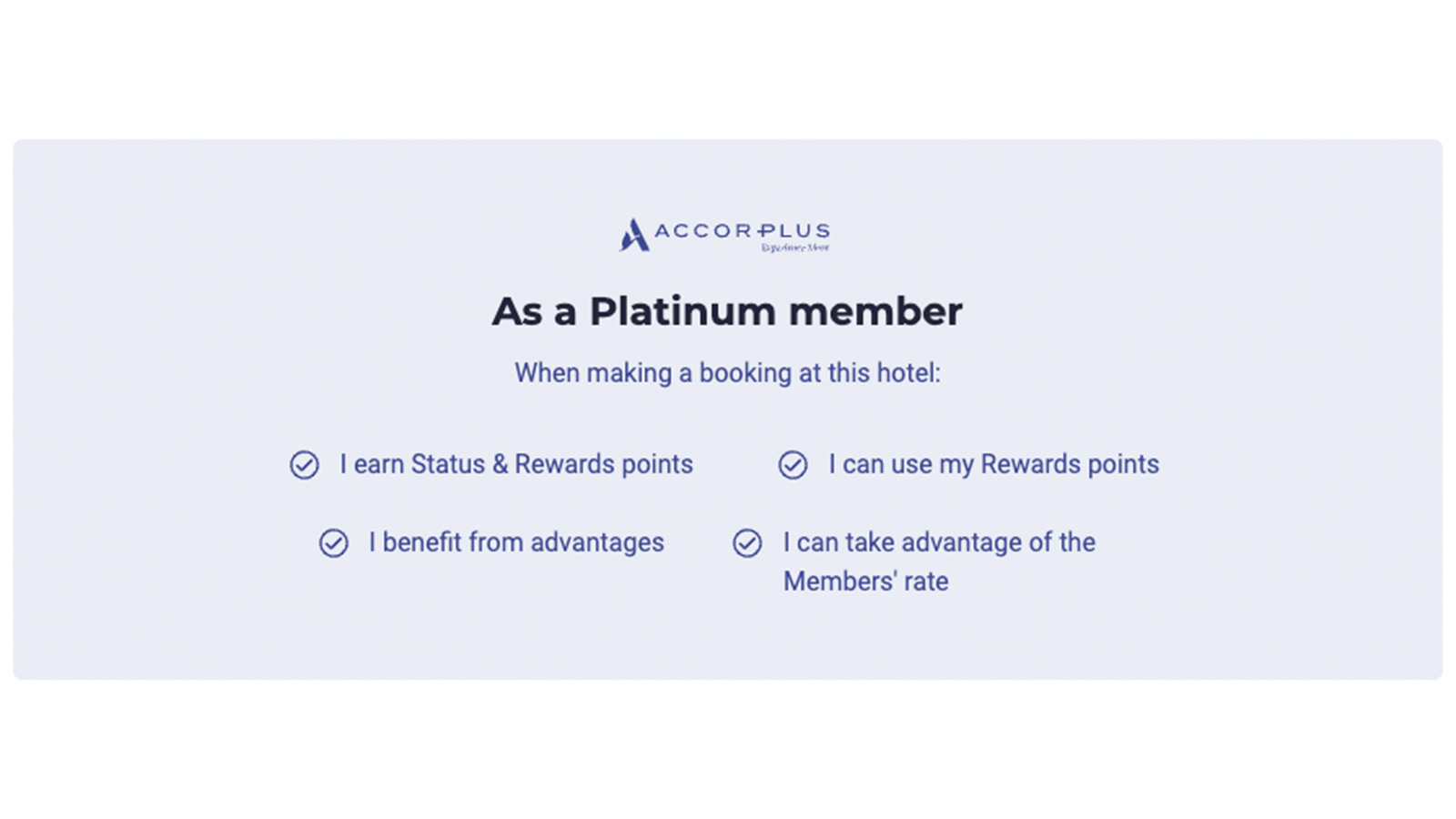Click checkmark icon beside Status & Rewards points

click(304, 465)
